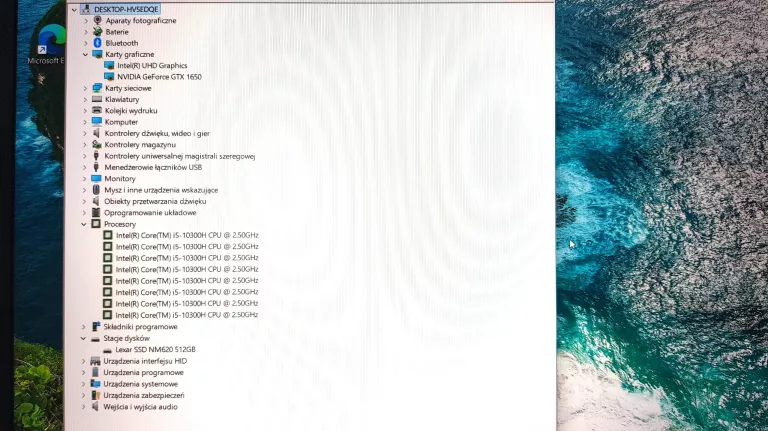Collapse the Procesory branch
This screenshot has width=768, height=431.
pyautogui.click(x=86, y=224)
